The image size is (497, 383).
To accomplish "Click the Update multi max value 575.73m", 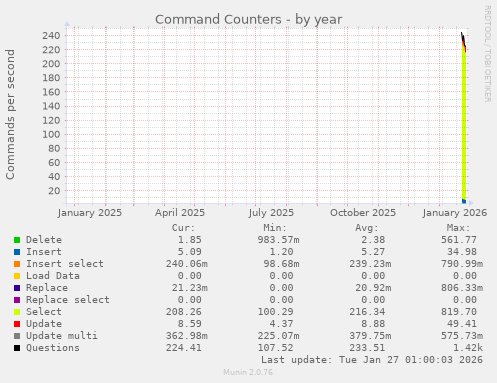I will [x=462, y=336].
